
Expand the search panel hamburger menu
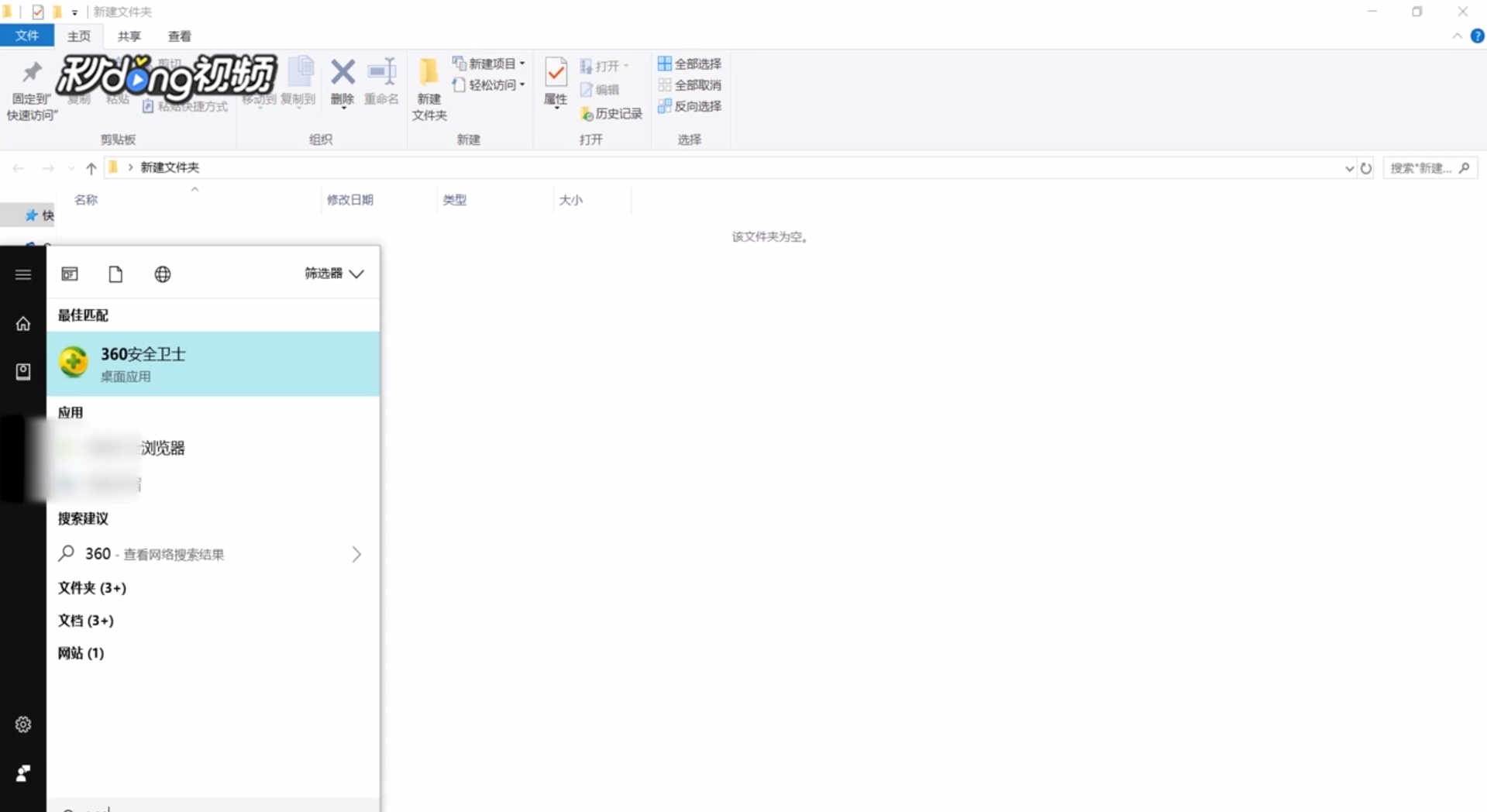click(23, 274)
